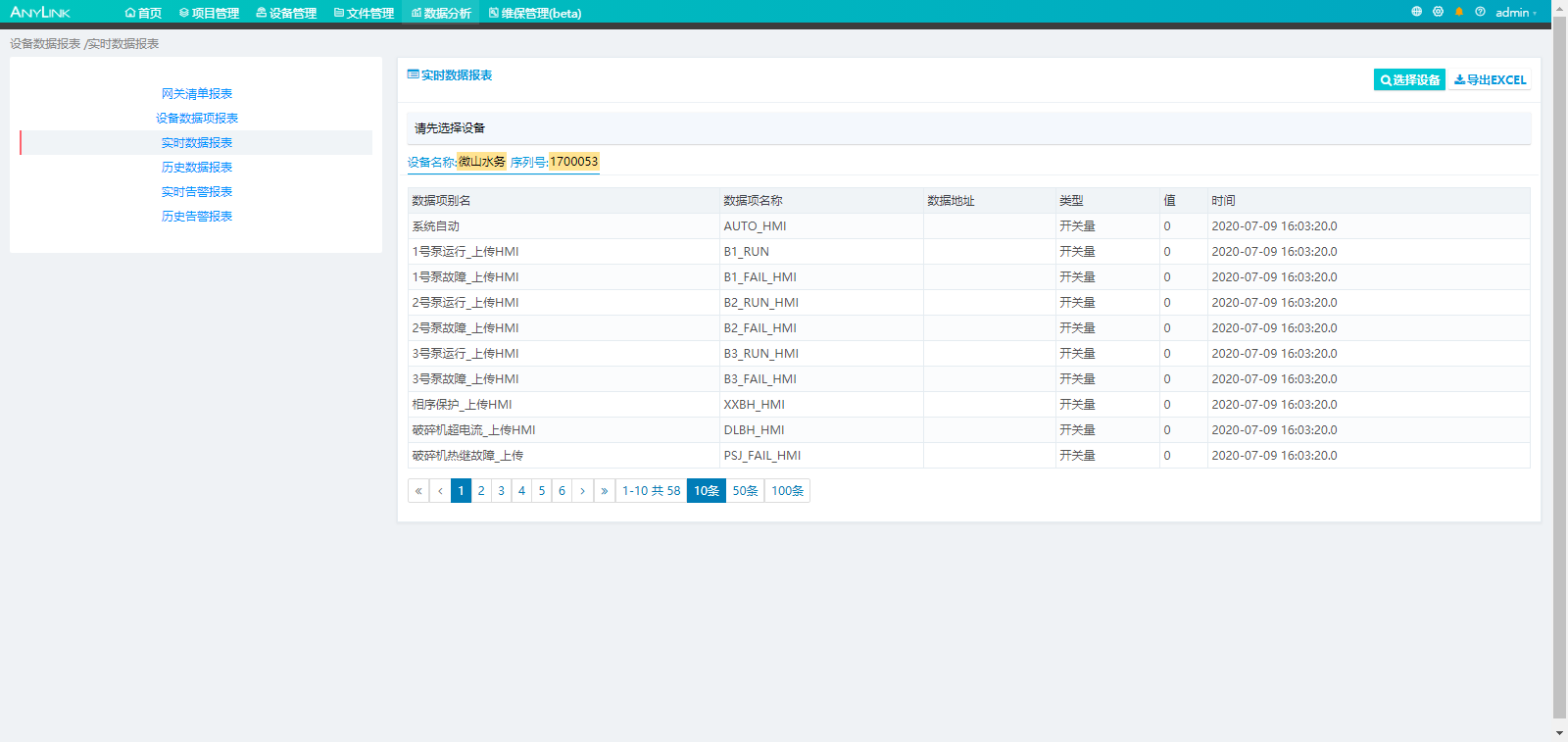Viewport: 1568px width, 742px height.
Task: Set page size to 10条
Action: tap(707, 491)
